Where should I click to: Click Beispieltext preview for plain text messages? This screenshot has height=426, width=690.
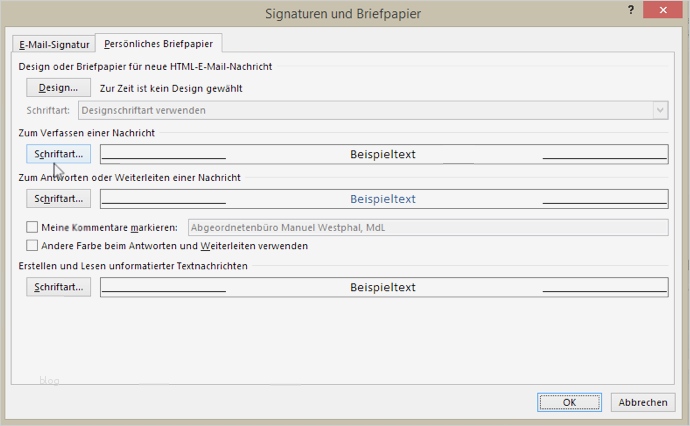383,287
